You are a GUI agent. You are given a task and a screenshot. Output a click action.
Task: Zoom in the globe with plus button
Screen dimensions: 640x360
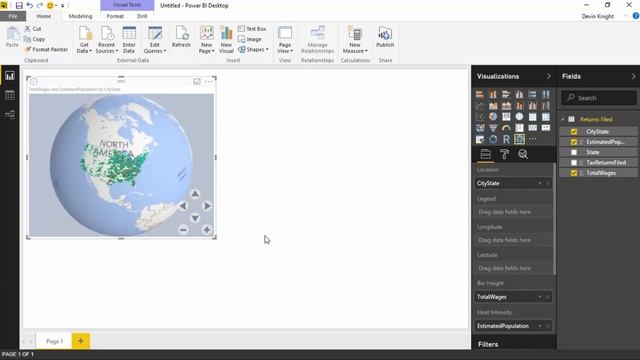tap(207, 230)
